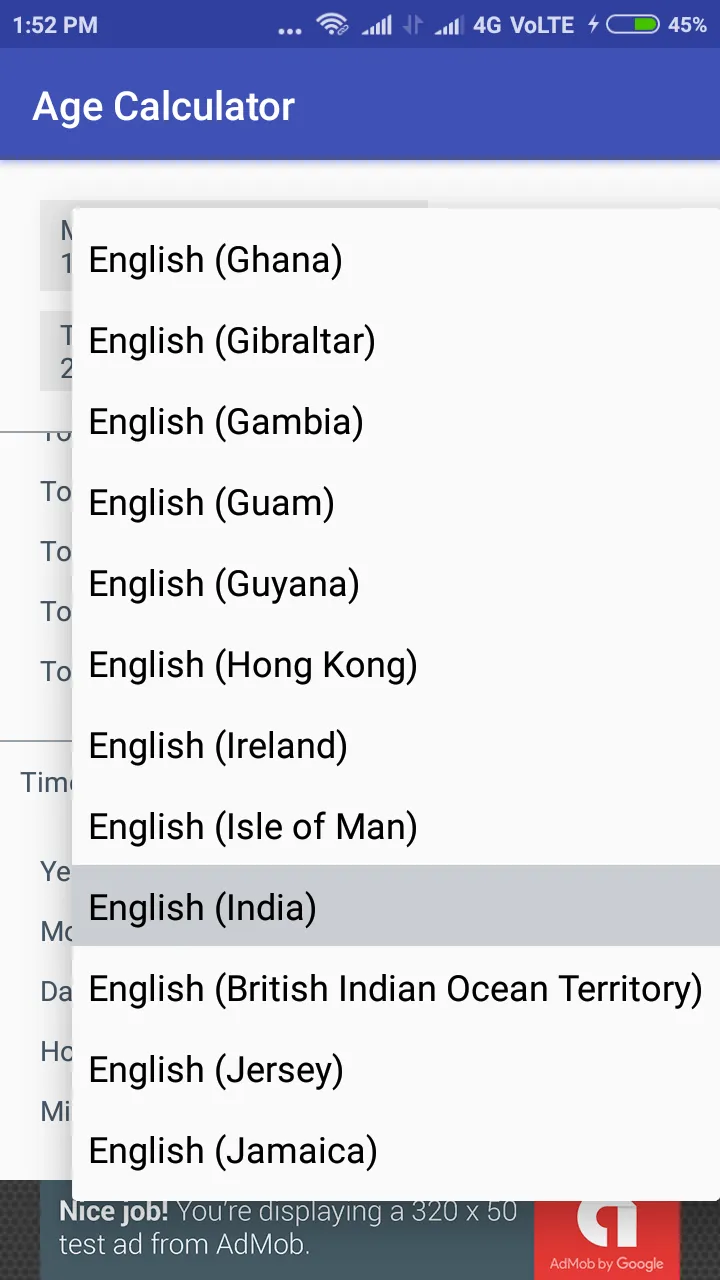This screenshot has height=1280, width=720.
Task: Select English (Hong Kong) locale
Action: (396, 665)
